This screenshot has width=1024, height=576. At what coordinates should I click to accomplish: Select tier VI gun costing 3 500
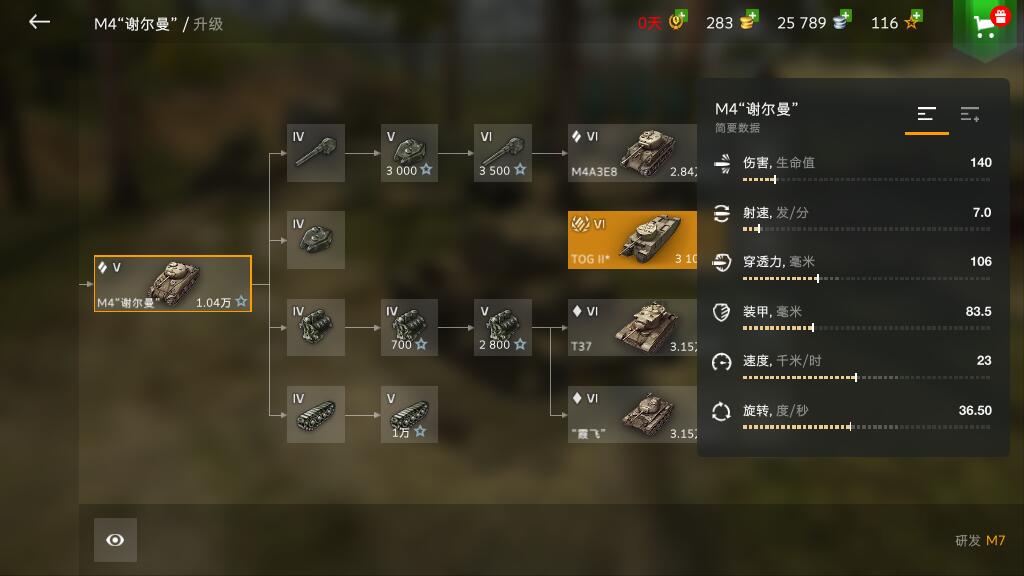[503, 153]
